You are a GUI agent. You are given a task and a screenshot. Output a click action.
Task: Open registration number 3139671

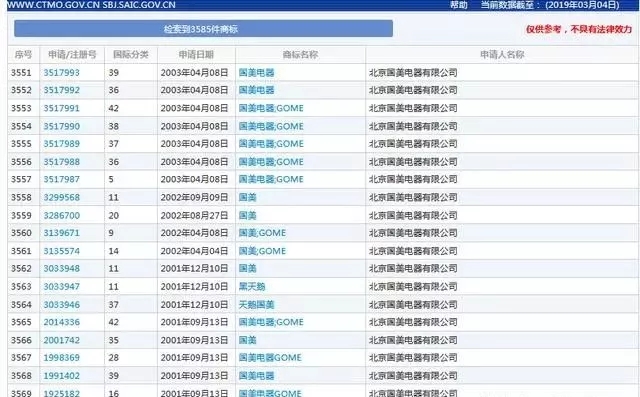pos(62,233)
